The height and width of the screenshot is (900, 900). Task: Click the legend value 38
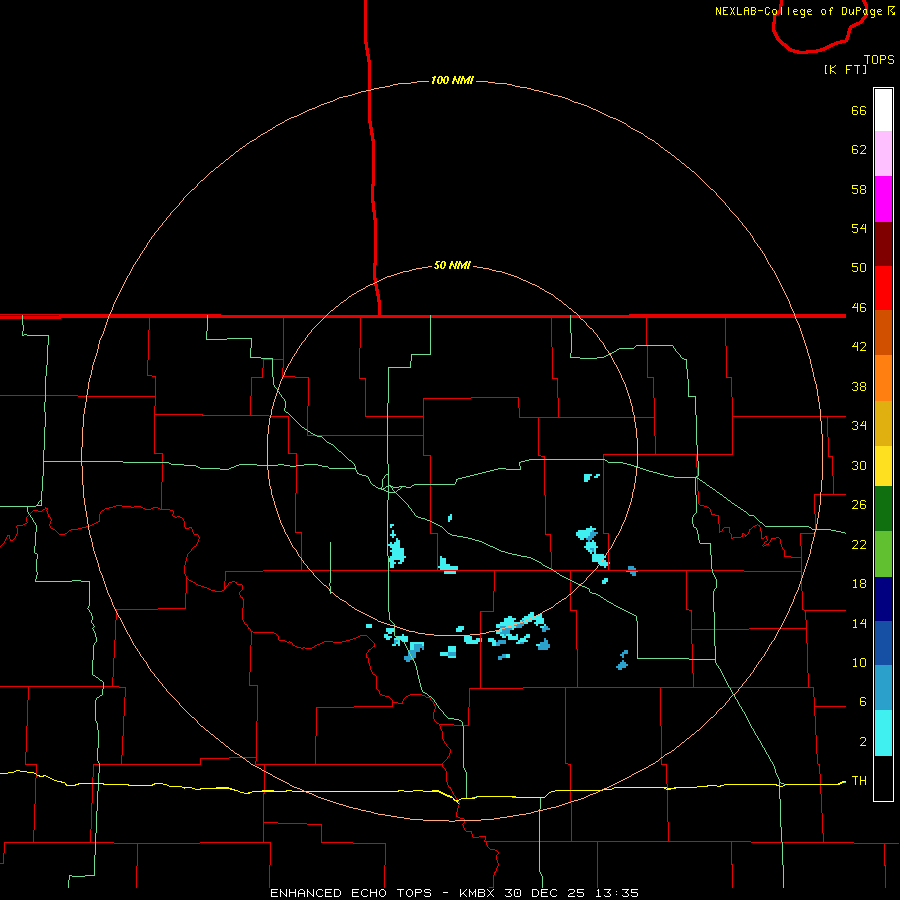859,386
